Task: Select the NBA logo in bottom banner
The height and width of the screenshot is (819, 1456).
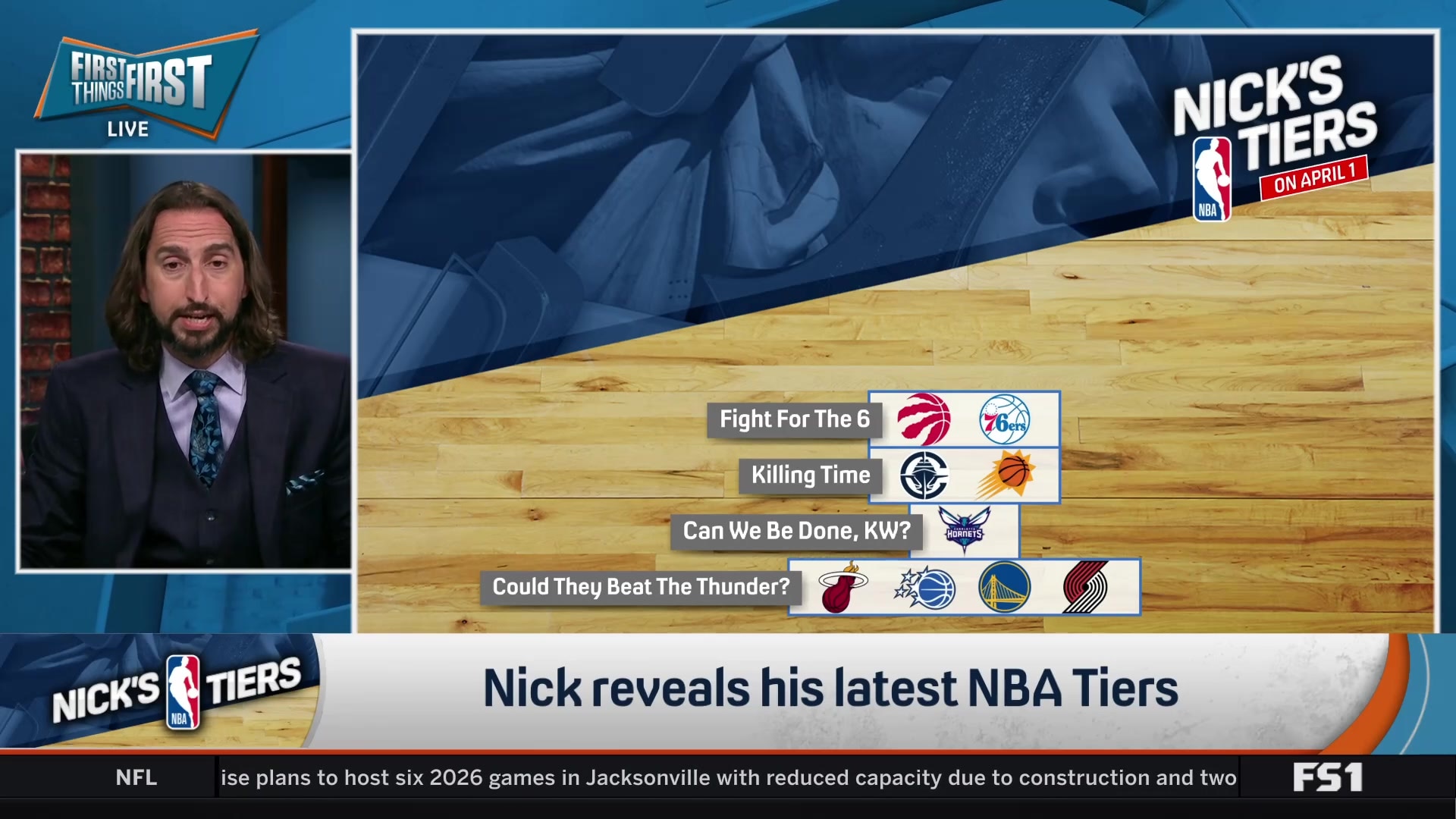Action: click(182, 692)
